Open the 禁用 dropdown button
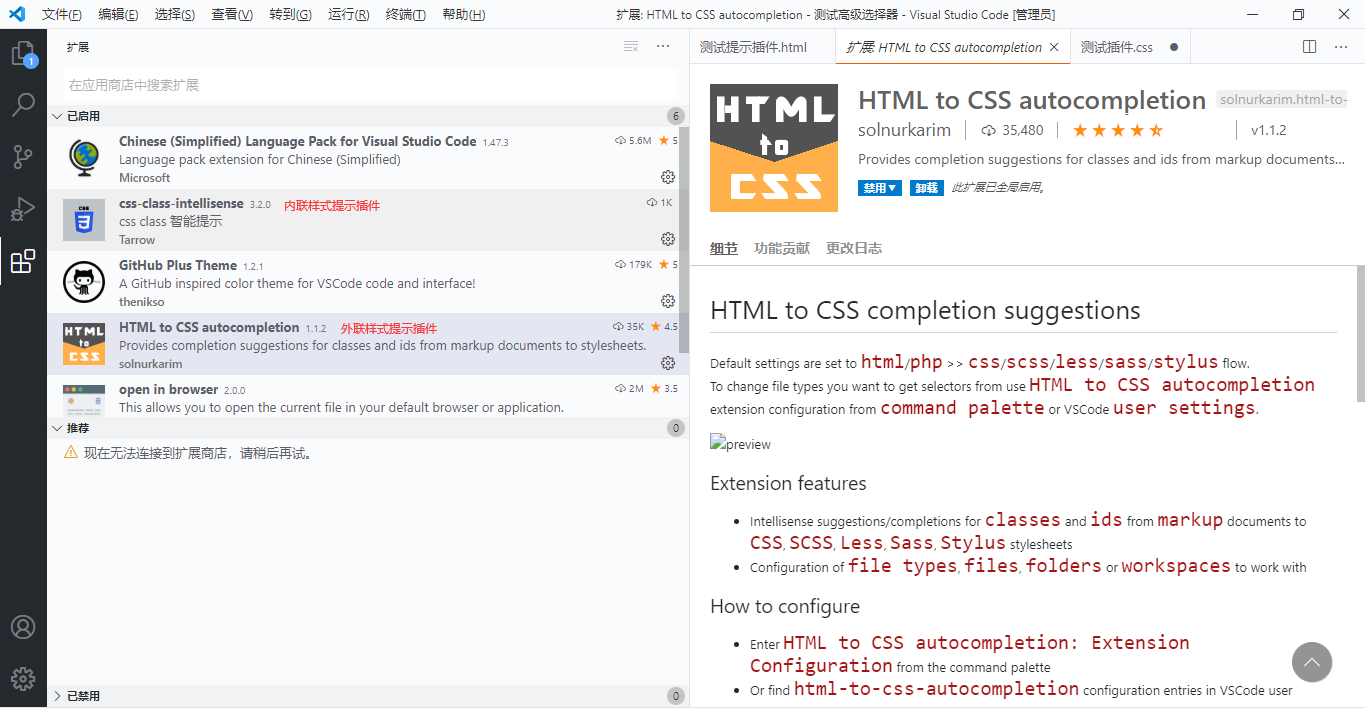The height and width of the screenshot is (709, 1365). pos(880,188)
